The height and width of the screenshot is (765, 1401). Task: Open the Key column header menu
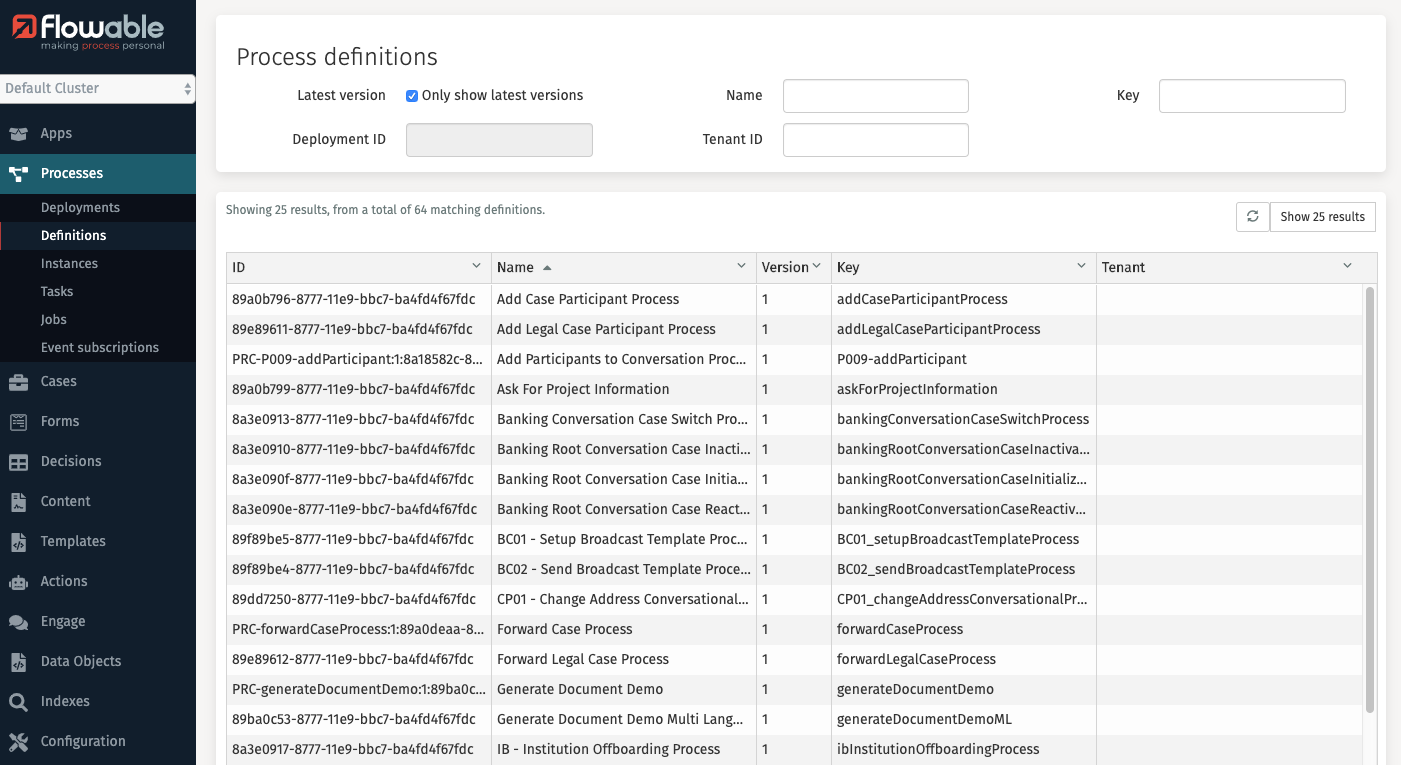[1081, 266]
